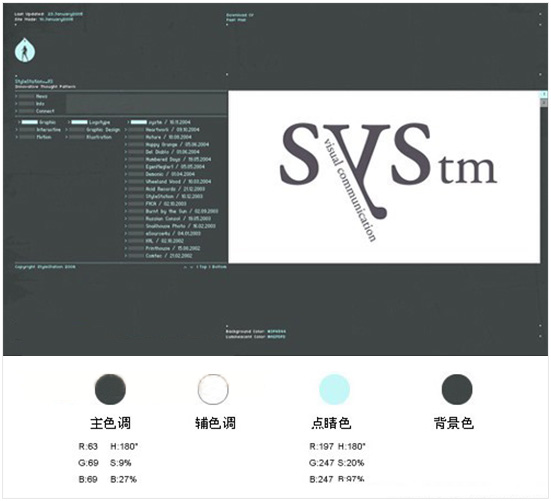Select the Motion category
Screen dimensions: 551x501
[x=44, y=137]
